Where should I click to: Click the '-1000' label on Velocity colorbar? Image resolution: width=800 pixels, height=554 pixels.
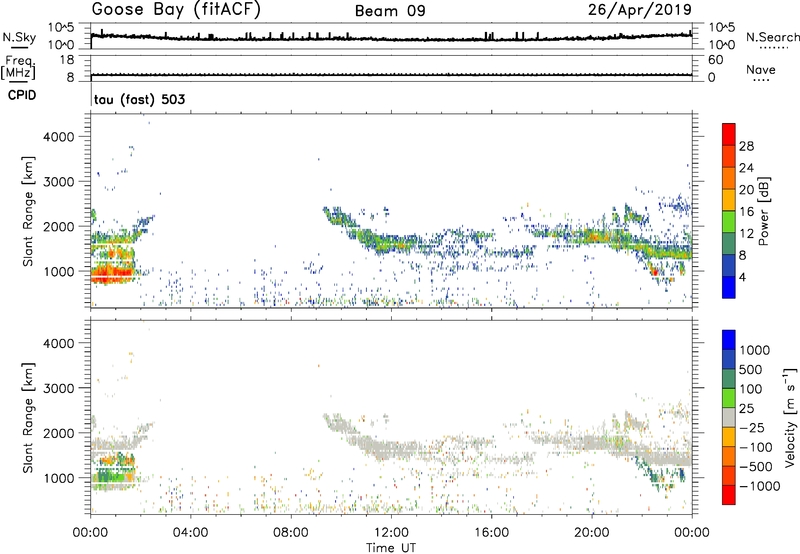click(x=759, y=486)
